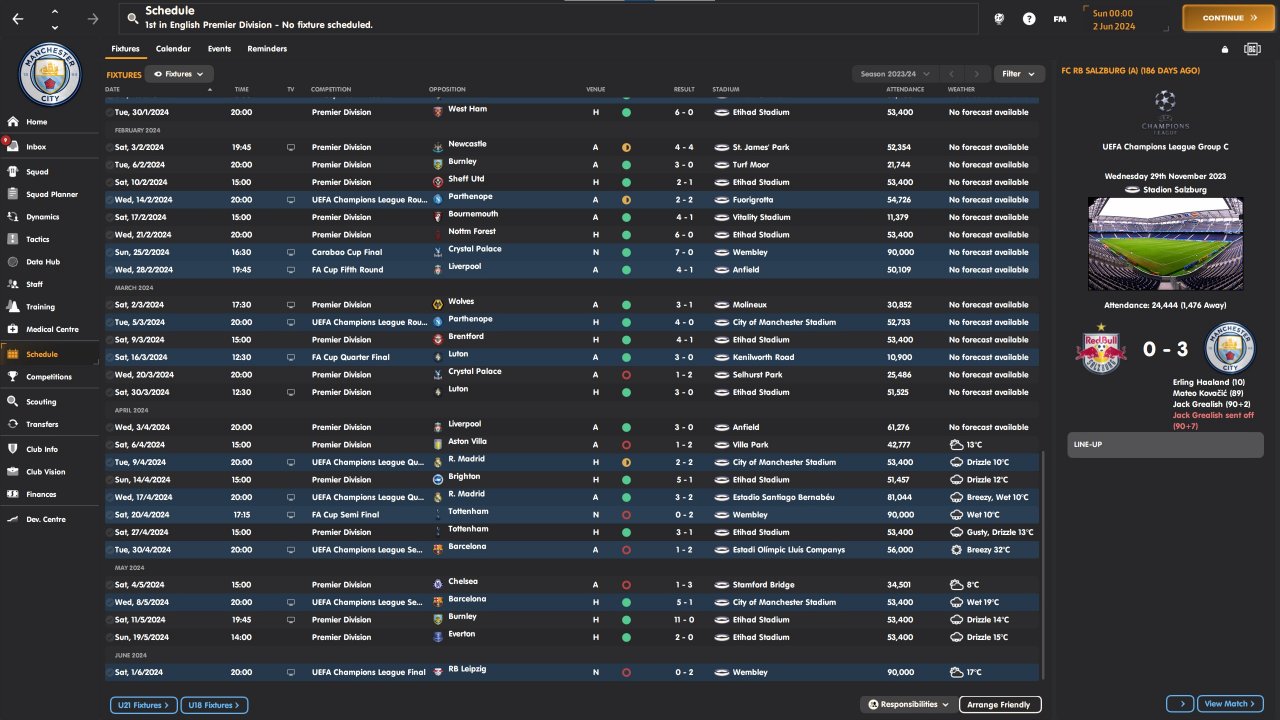Tick the circle beside Tue, 9/4/2024
This screenshot has height=720, width=1280.
[110, 462]
